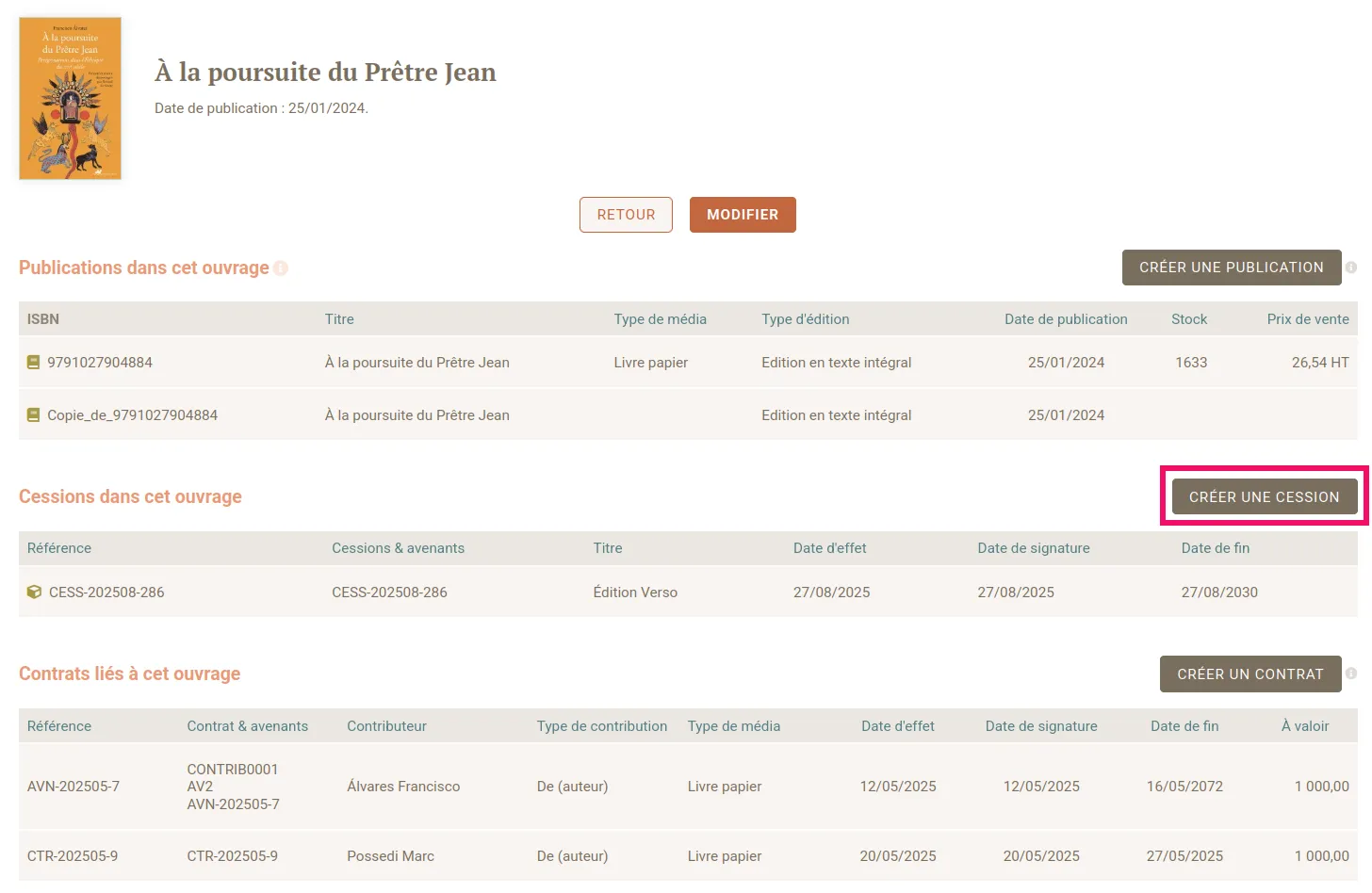The image size is (1372, 893).
Task: Click Créer un contrat button
Action: coord(1249,674)
